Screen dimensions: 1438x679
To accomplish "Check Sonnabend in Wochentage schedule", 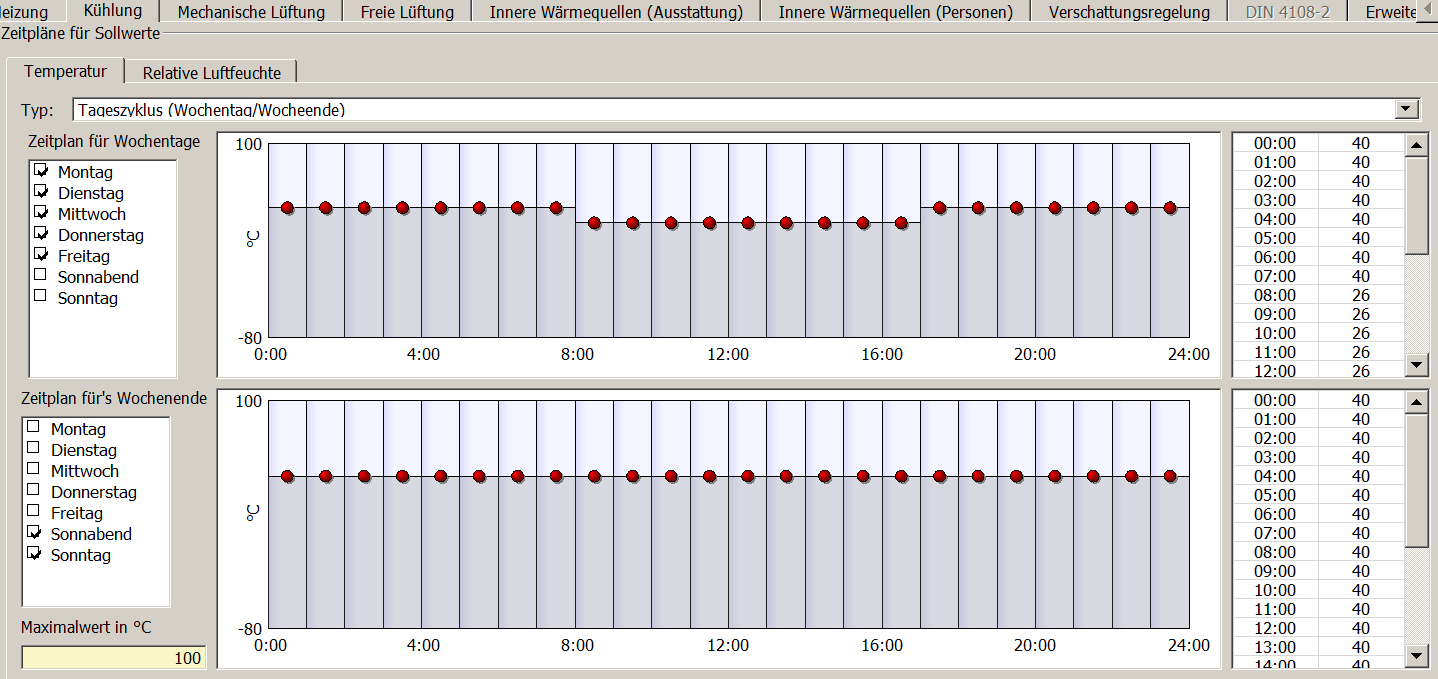I will (41, 277).
